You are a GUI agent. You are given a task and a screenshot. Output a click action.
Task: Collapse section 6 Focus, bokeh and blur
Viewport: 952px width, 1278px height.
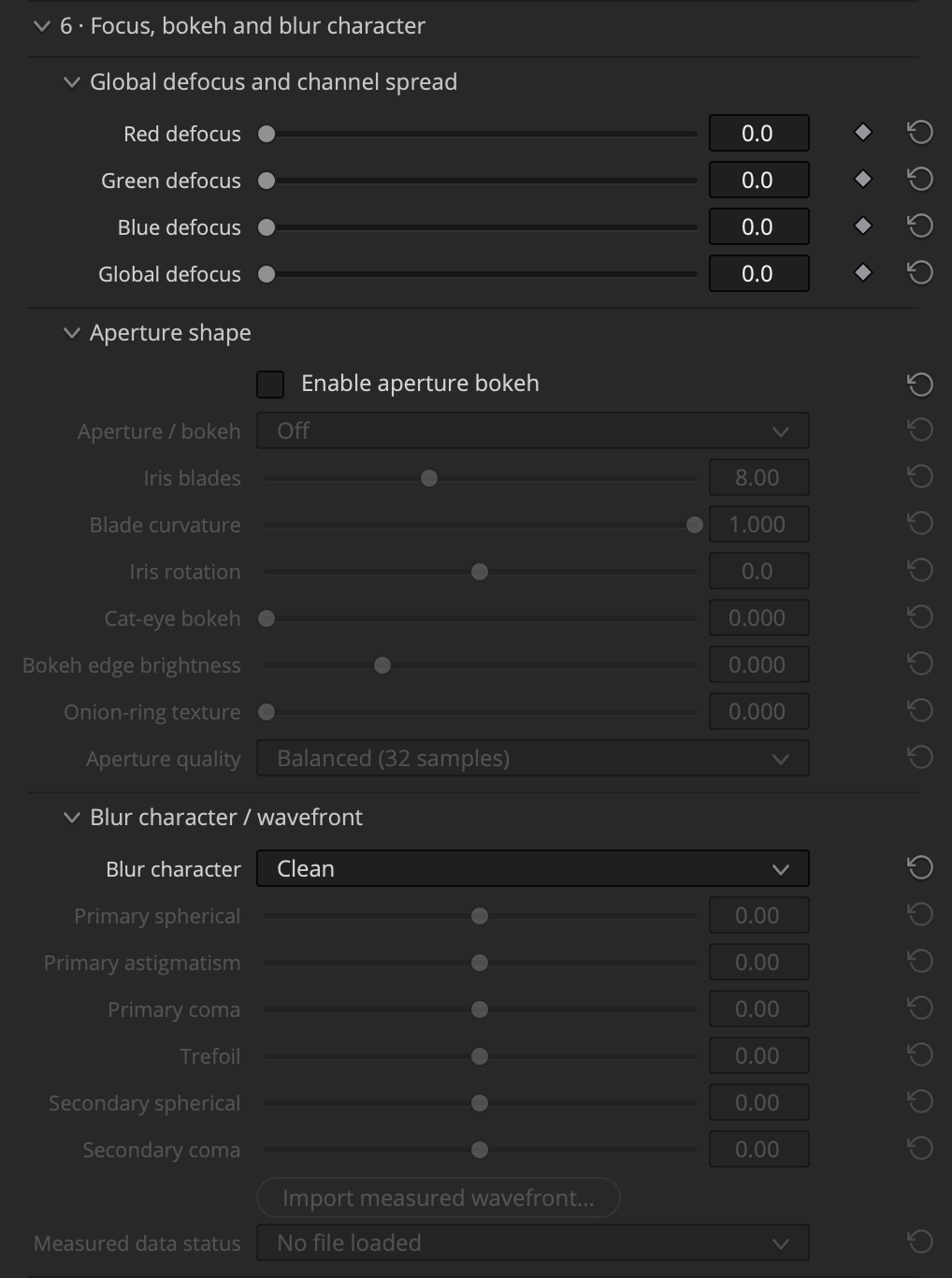tap(41, 26)
